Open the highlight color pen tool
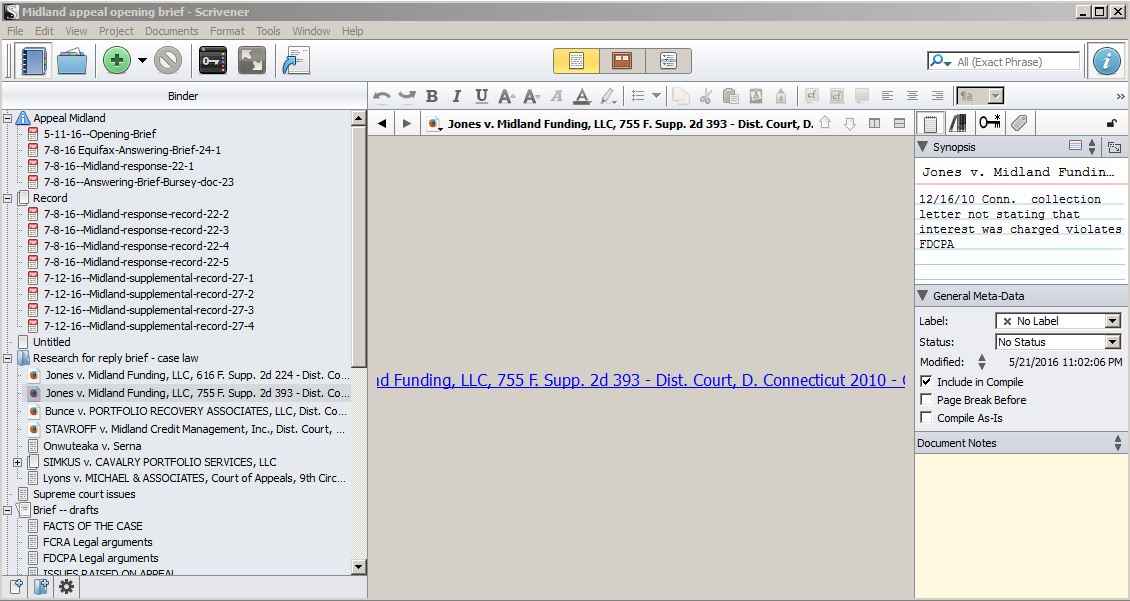Screen dimensions: 1130x601 point(609,96)
